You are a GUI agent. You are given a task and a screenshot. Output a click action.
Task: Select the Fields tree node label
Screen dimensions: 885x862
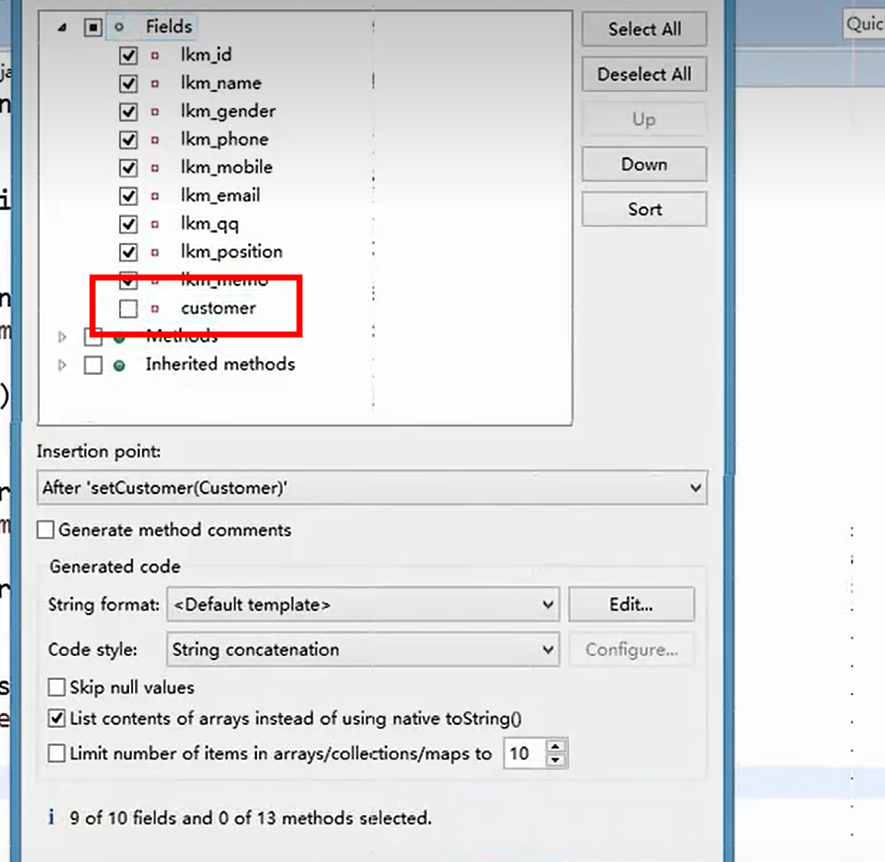(x=169, y=27)
